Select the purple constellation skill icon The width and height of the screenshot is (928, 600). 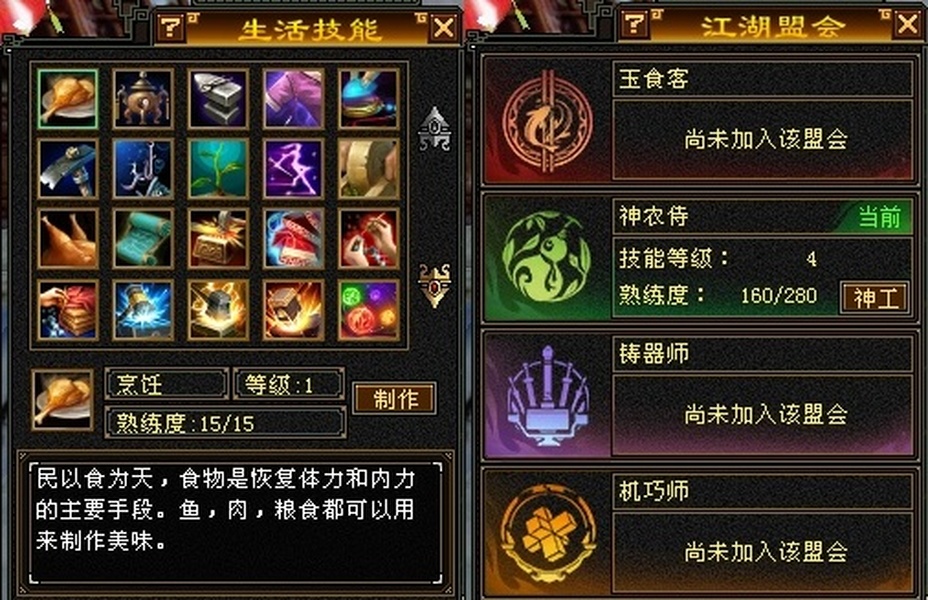point(294,169)
